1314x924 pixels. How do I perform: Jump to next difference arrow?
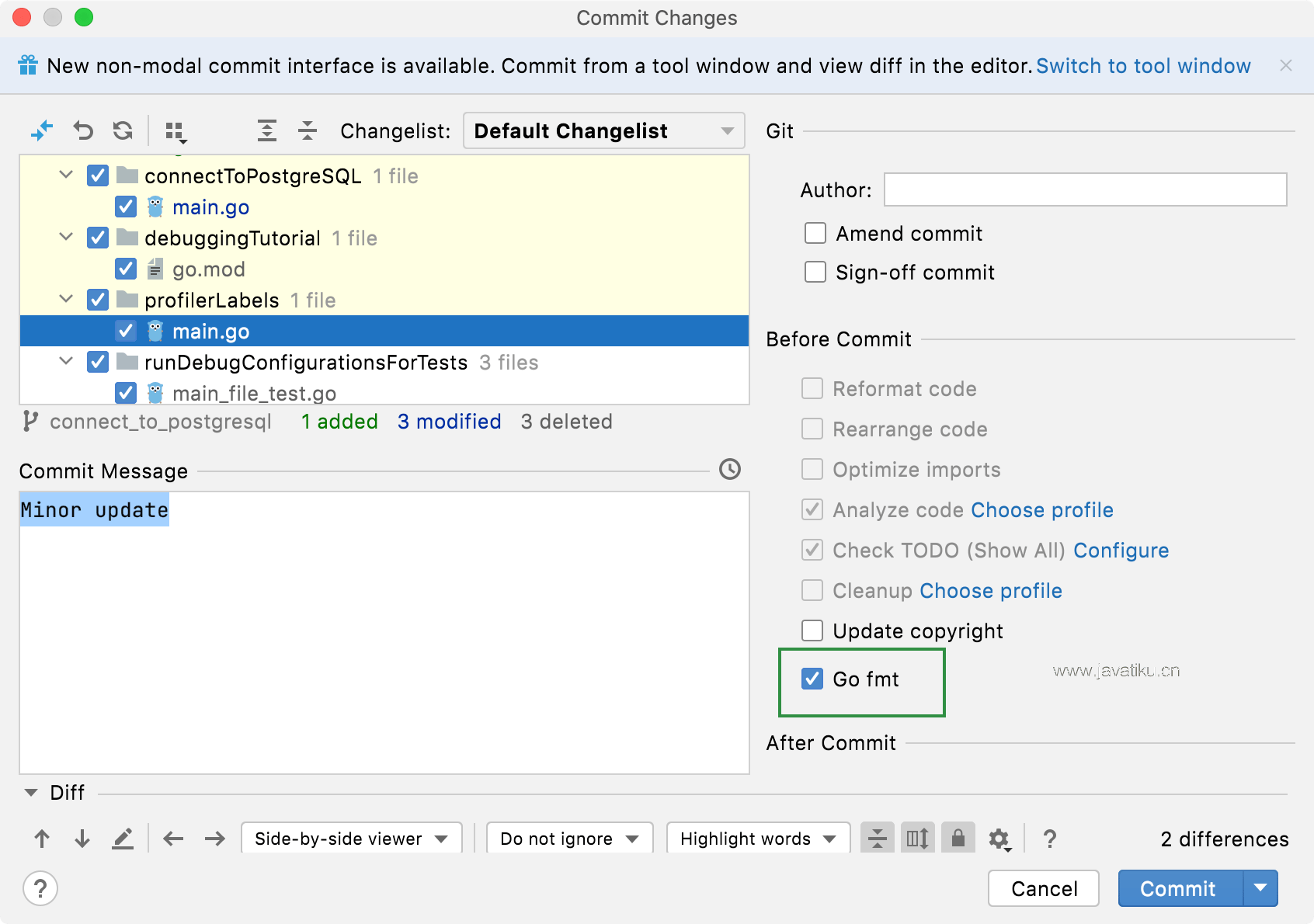(x=82, y=839)
